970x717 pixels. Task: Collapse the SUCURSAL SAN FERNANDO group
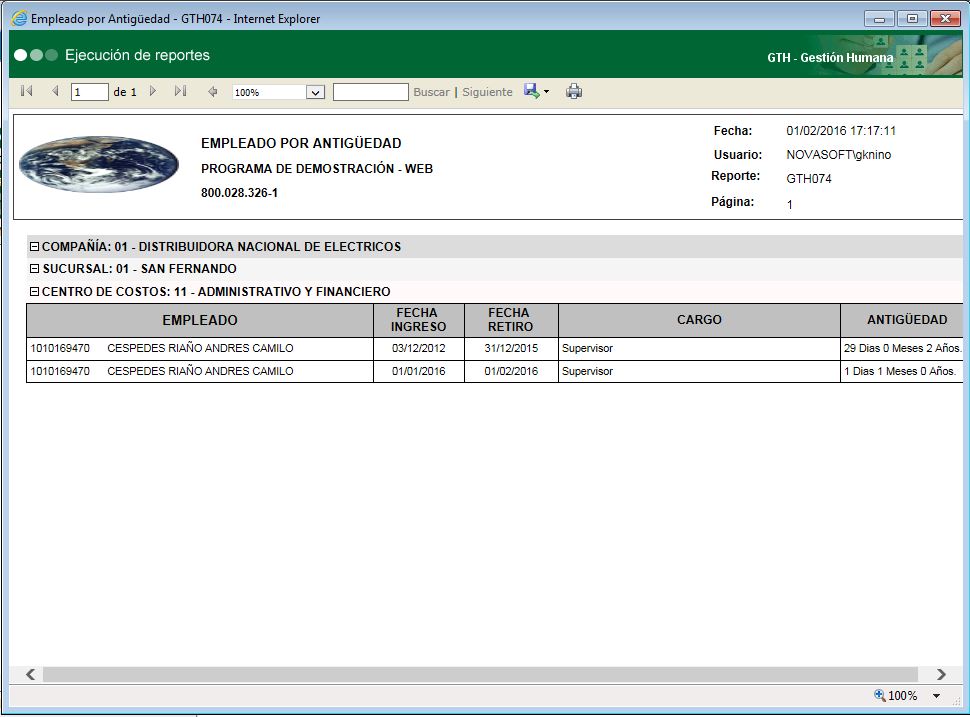point(33,268)
